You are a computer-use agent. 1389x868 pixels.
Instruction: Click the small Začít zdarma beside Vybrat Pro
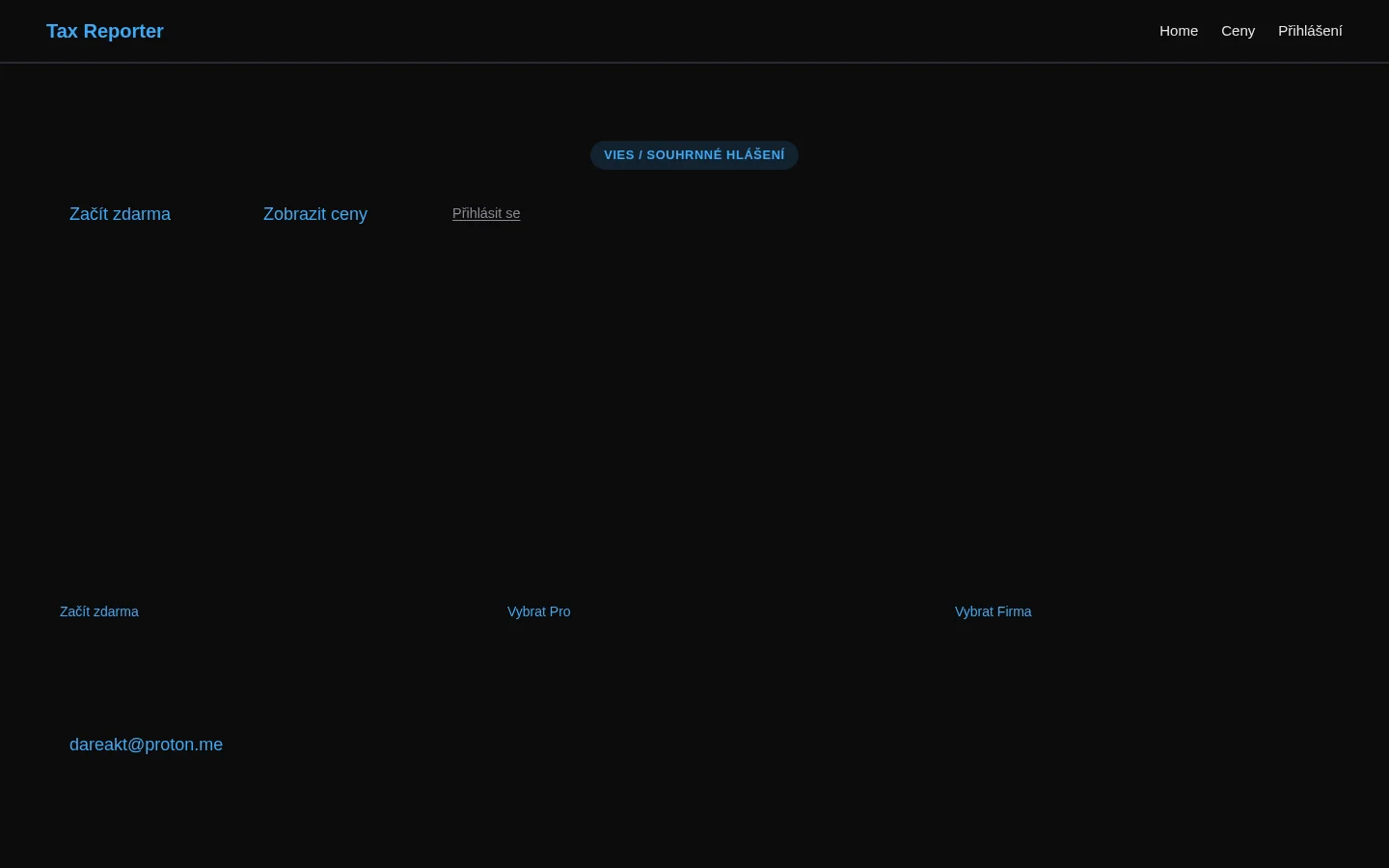[99, 611]
